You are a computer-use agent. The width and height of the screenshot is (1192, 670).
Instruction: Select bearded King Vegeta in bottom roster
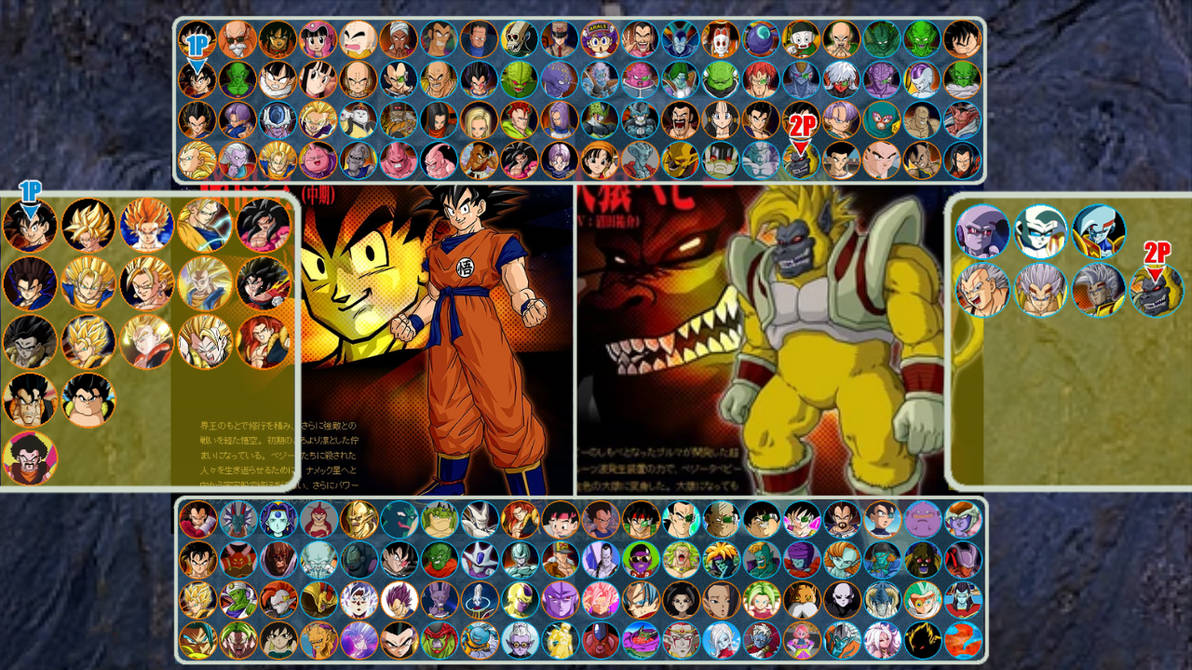coord(842,519)
